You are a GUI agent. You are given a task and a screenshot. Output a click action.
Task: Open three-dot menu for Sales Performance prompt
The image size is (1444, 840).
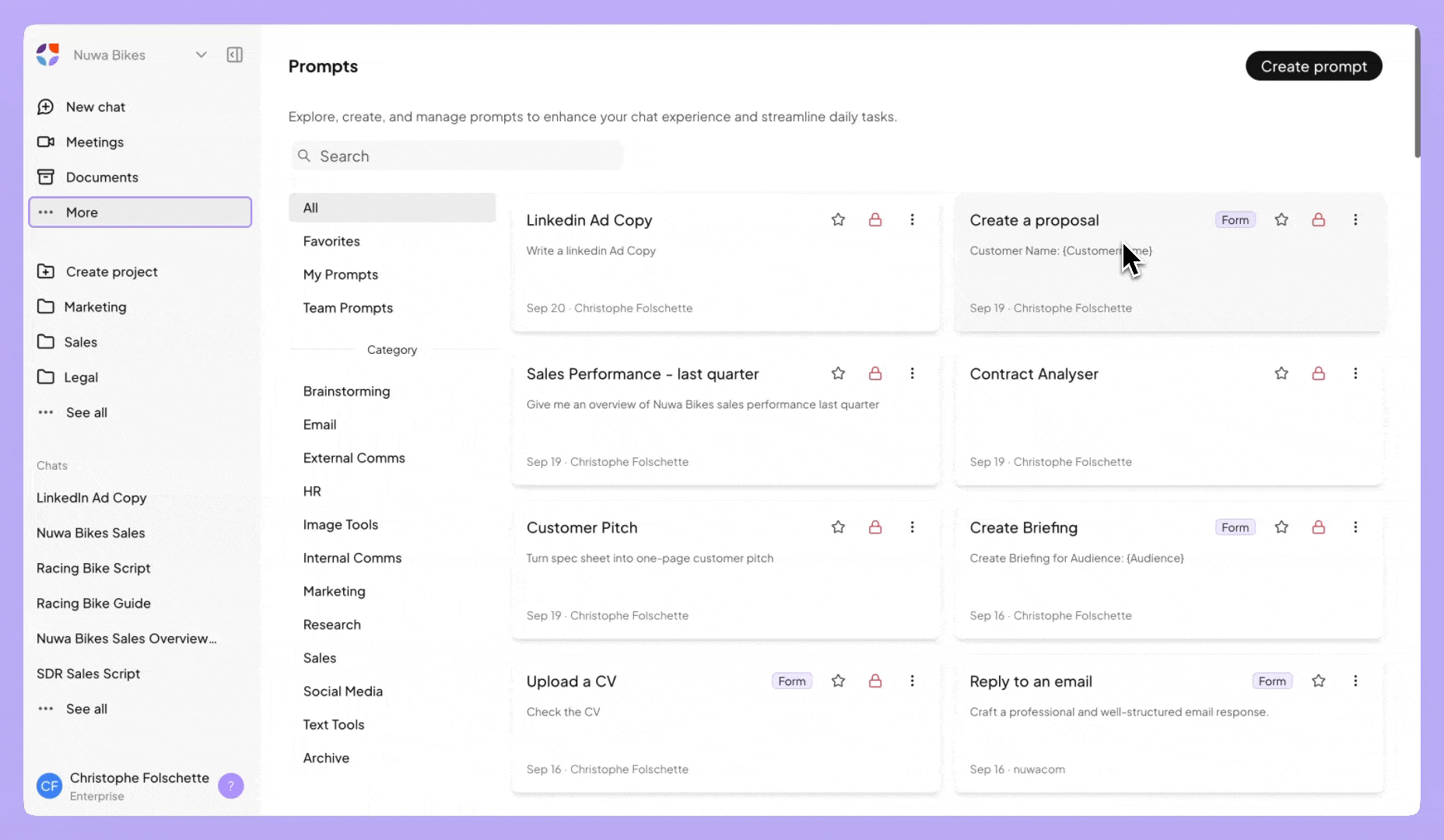point(912,374)
